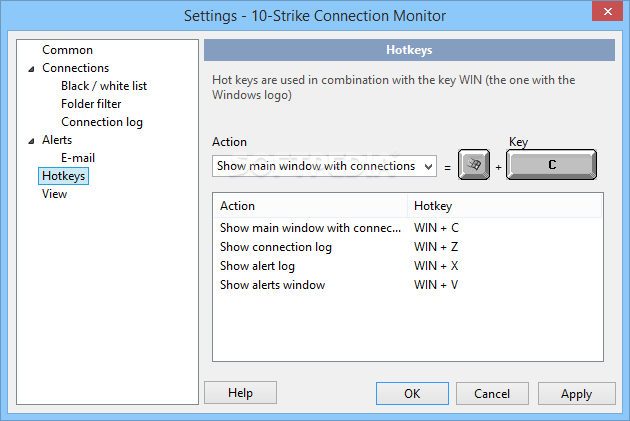Select the Hotkeys tree item
Viewport: 630px width, 421px height.
coord(63,176)
